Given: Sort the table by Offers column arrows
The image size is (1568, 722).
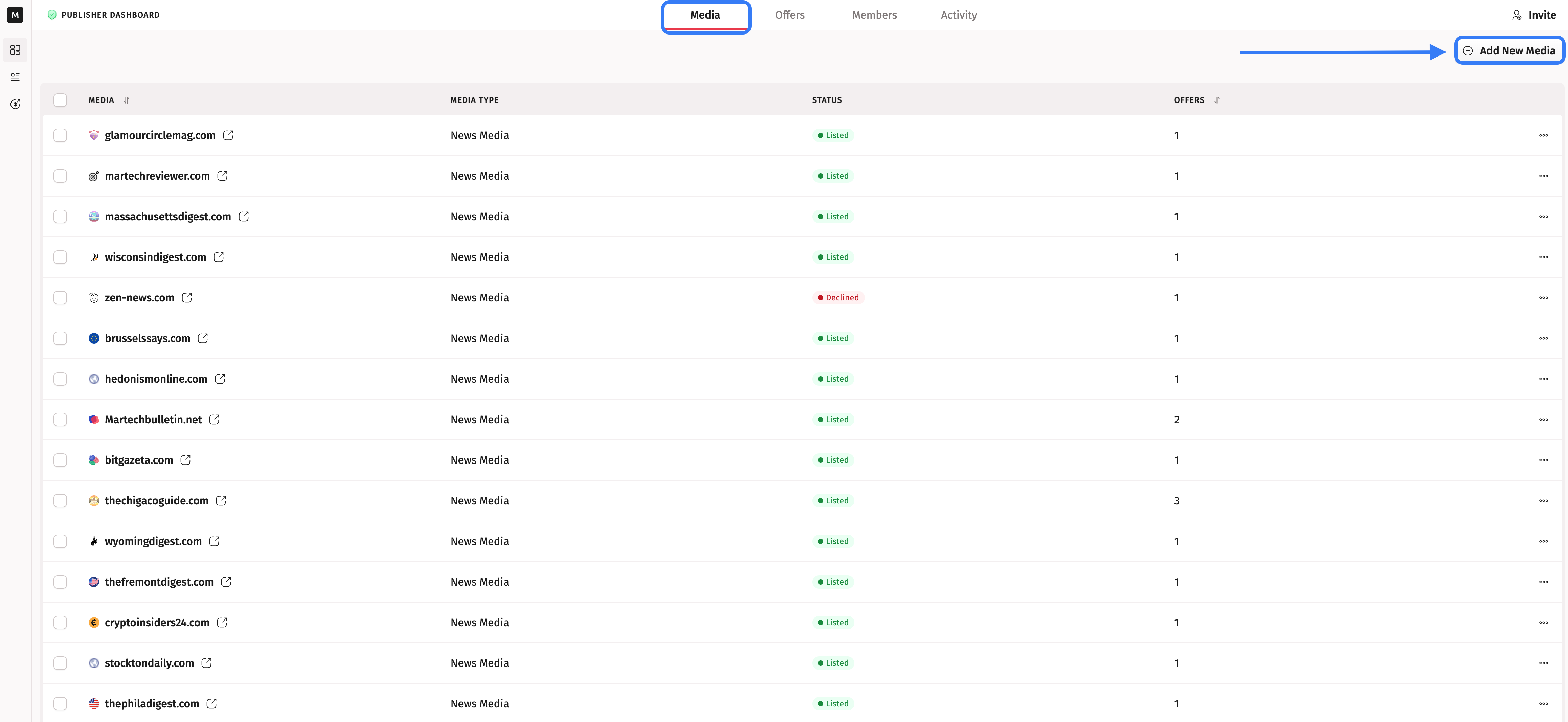Looking at the screenshot, I should 1217,100.
